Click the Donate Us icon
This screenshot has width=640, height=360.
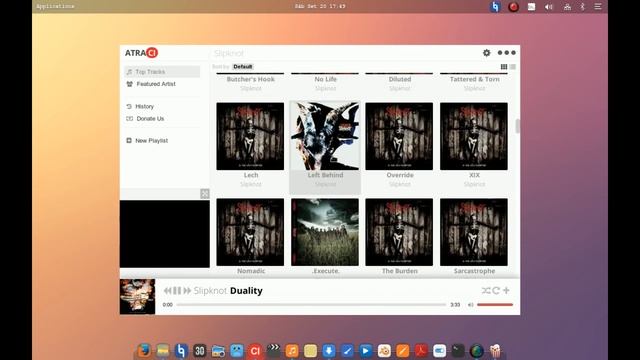point(129,118)
